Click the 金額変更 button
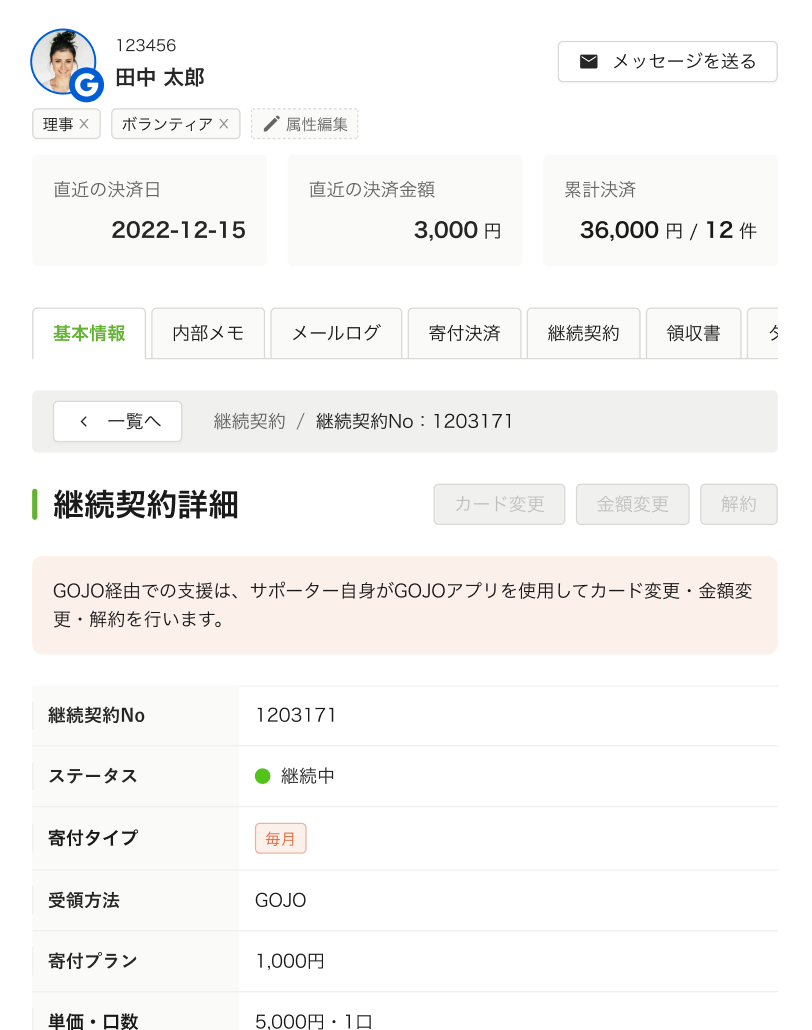This screenshot has height=1030, width=812. click(632, 504)
